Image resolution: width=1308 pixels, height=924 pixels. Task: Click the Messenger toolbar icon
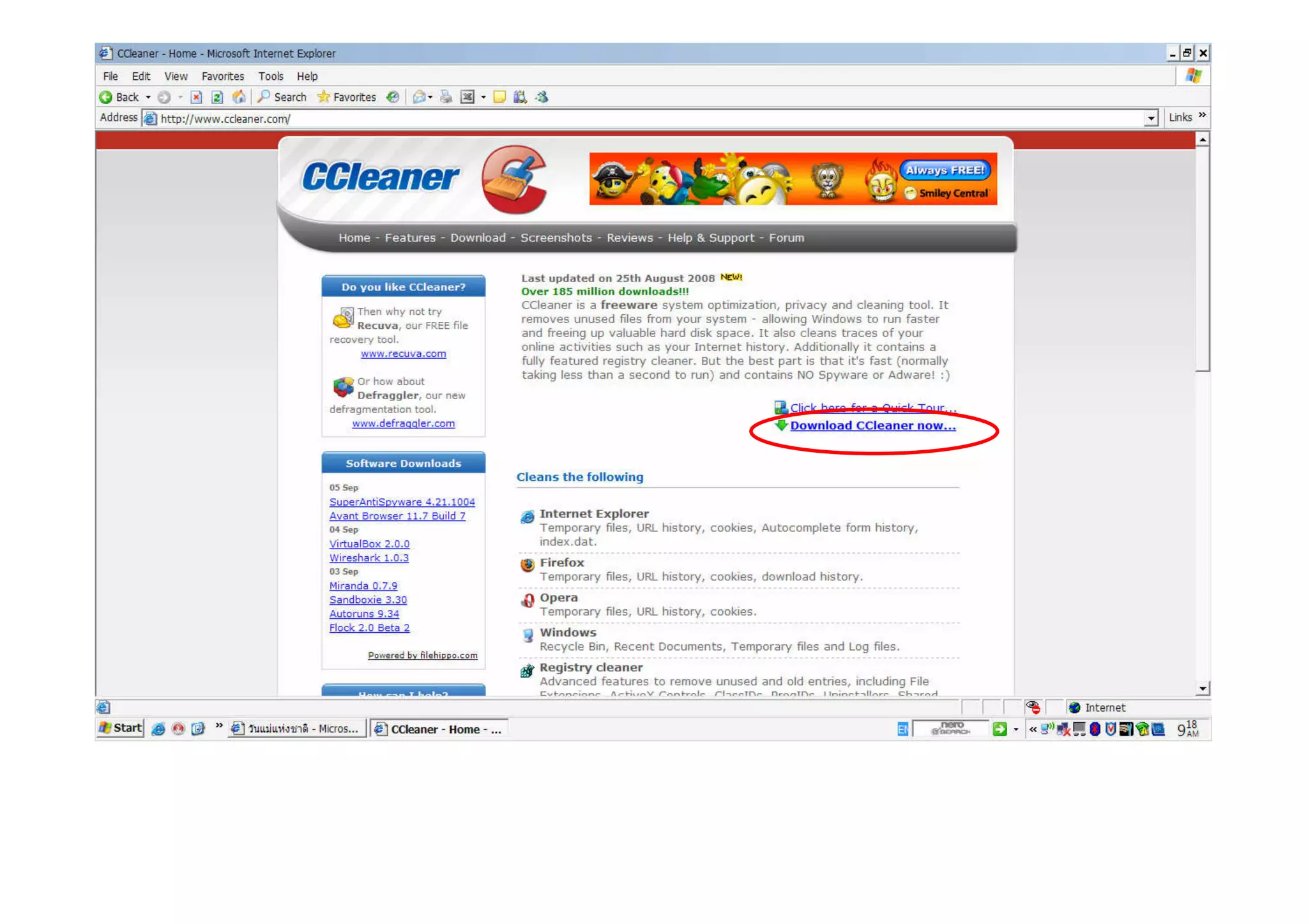pos(542,97)
